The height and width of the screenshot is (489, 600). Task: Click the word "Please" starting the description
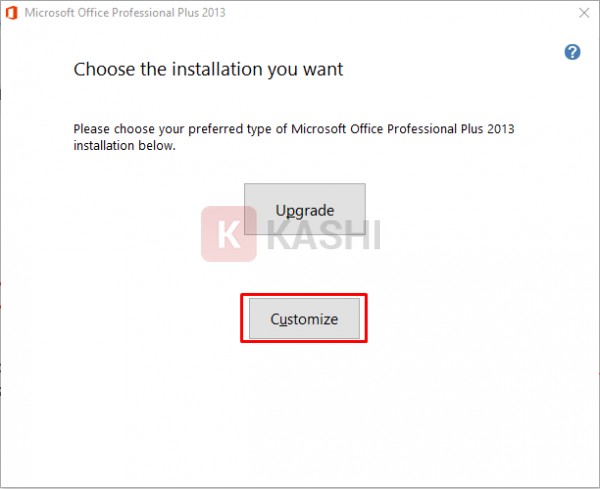pyautogui.click(x=91, y=129)
